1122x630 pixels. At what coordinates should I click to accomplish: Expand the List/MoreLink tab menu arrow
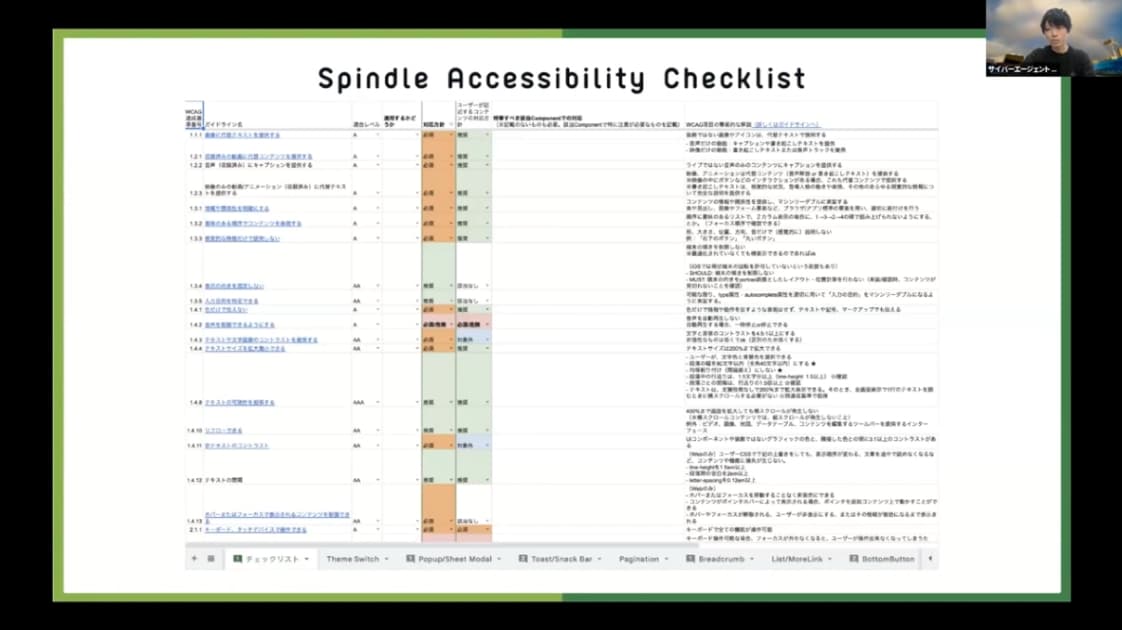point(830,559)
